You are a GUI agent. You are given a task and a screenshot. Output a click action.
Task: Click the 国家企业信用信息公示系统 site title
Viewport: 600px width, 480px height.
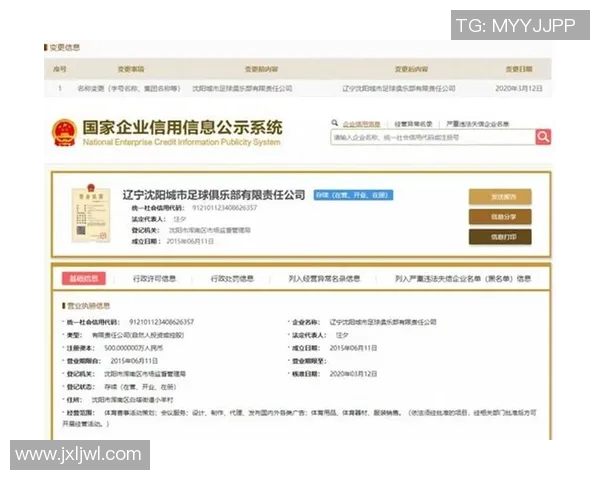click(183, 127)
